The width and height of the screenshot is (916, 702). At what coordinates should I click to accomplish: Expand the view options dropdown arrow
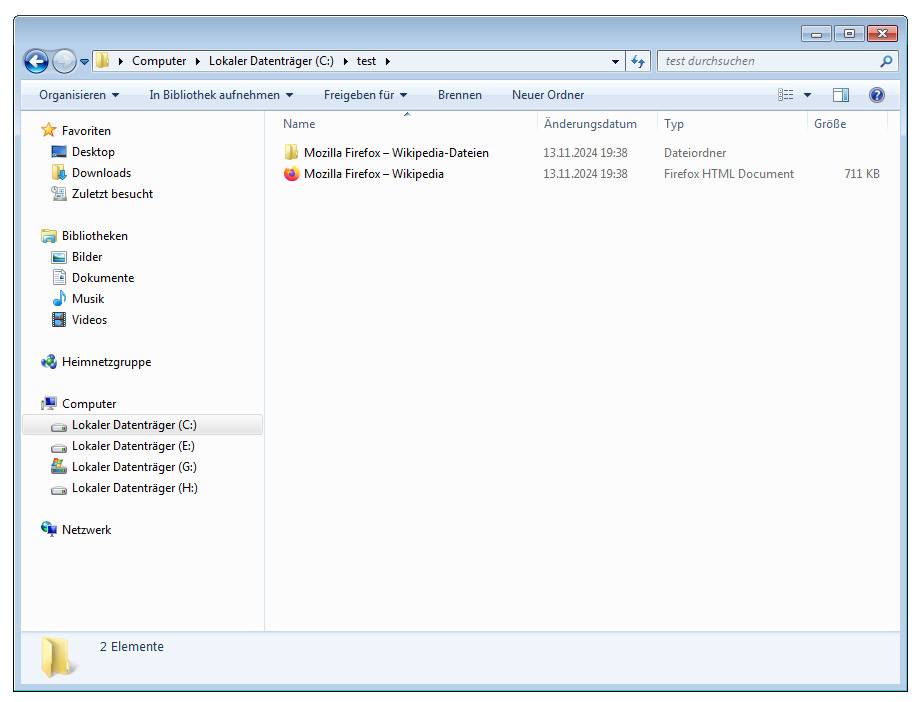coord(808,95)
